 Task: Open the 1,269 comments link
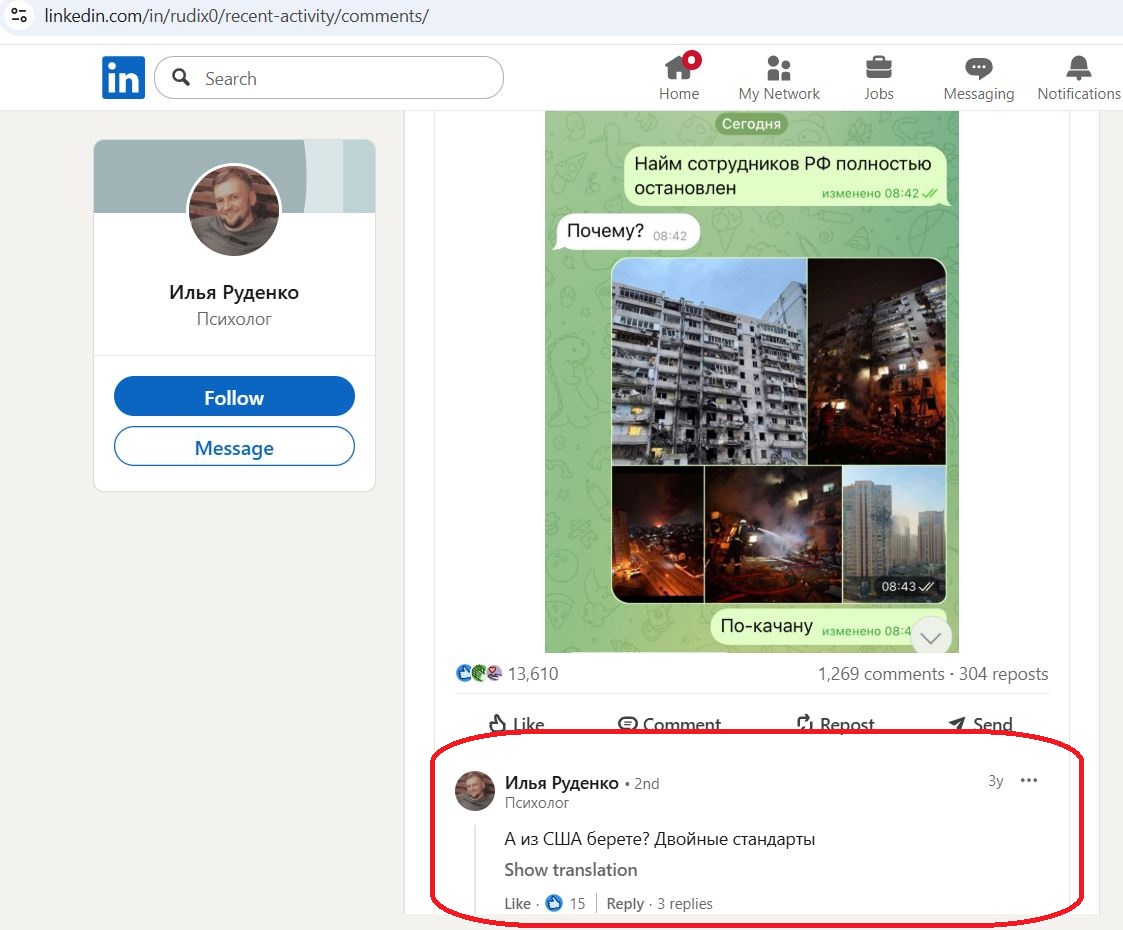coord(880,674)
